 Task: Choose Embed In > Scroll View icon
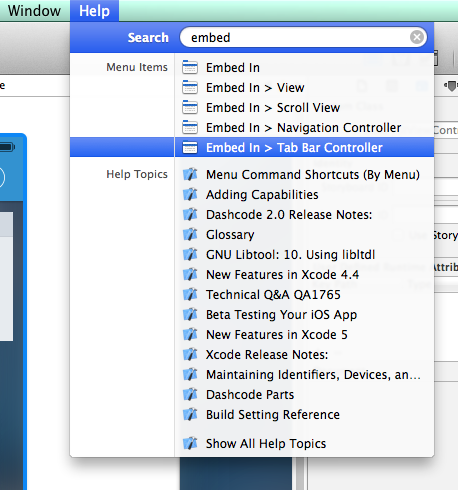[x=190, y=108]
